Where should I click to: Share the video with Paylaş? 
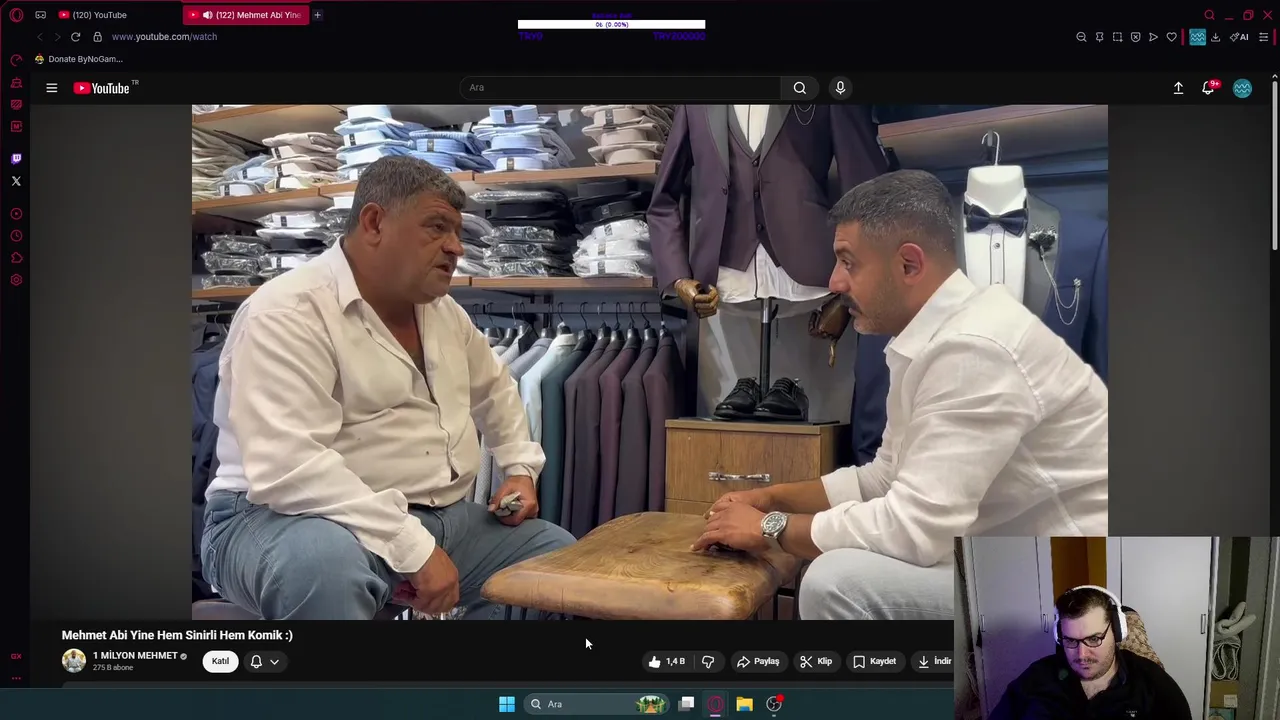(x=758, y=661)
